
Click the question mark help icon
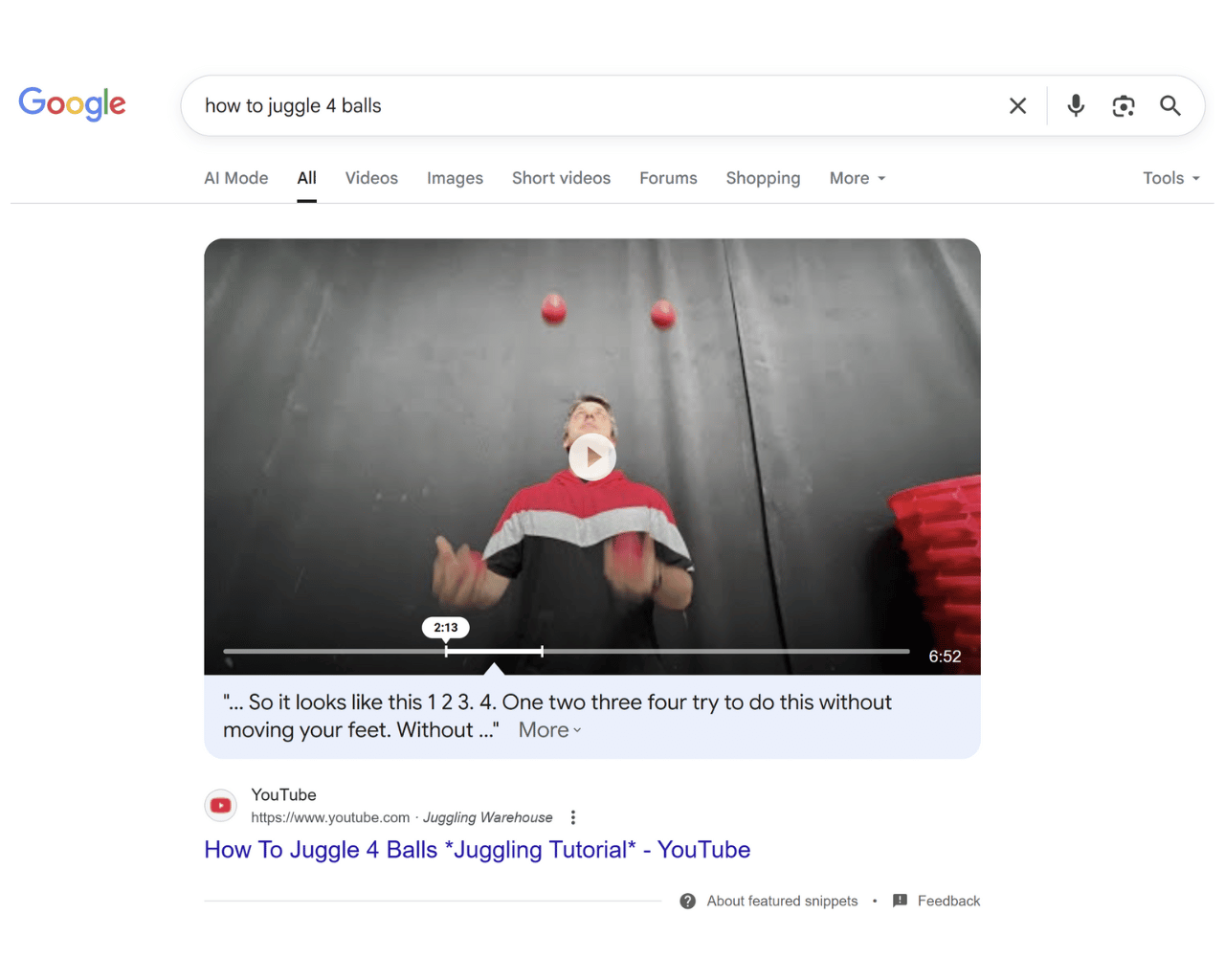click(x=687, y=901)
